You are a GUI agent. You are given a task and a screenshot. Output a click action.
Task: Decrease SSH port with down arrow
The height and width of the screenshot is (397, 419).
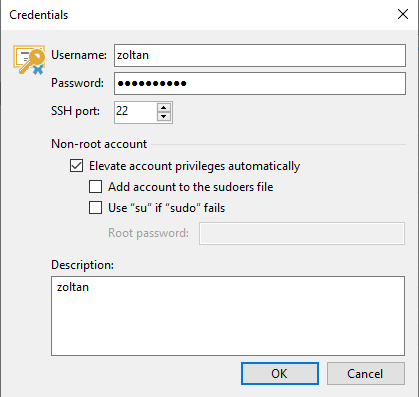(164, 117)
